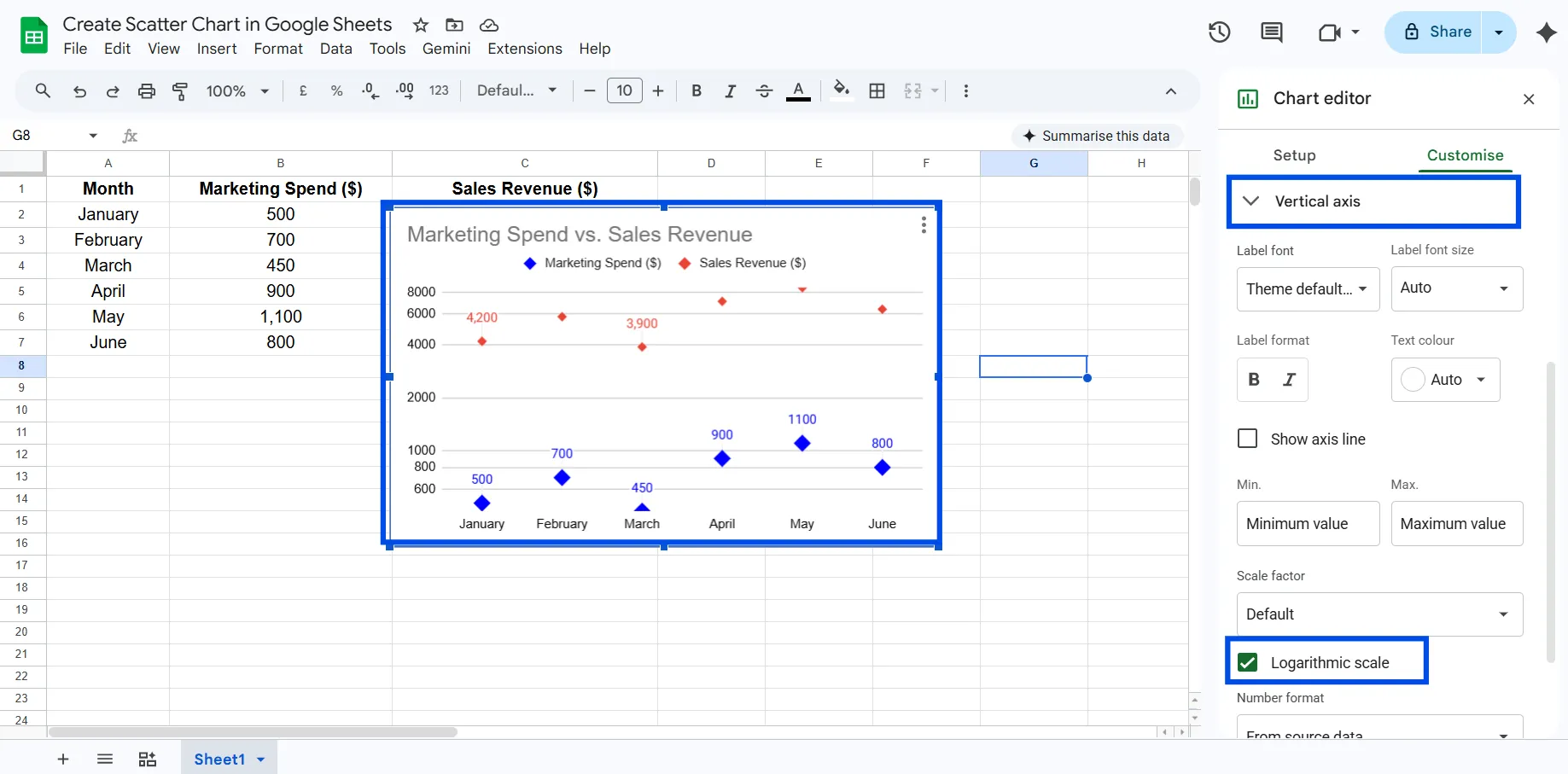Show all sheets list
This screenshot has width=1568, height=774.
tap(105, 759)
